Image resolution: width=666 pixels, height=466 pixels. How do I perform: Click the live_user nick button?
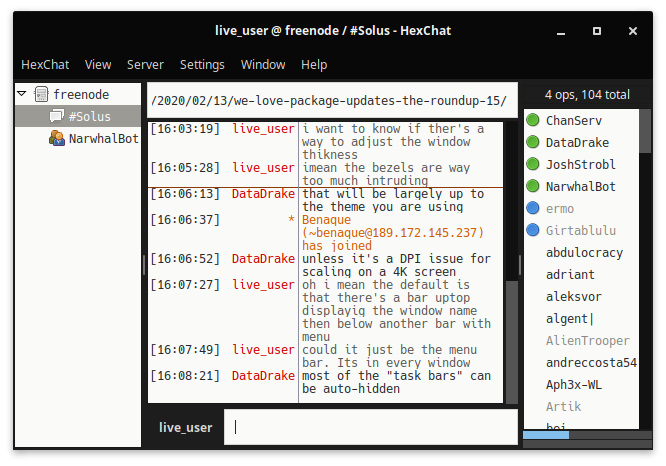pyautogui.click(x=186, y=427)
